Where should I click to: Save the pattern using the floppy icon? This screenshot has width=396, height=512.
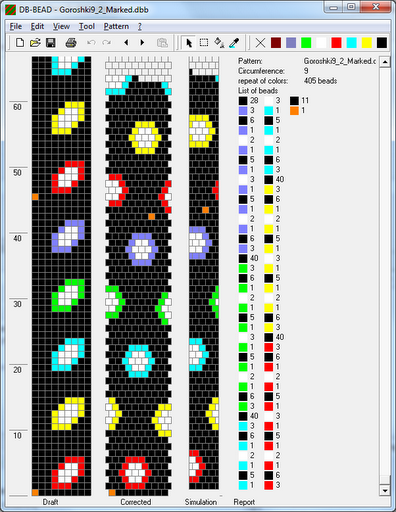point(51,43)
